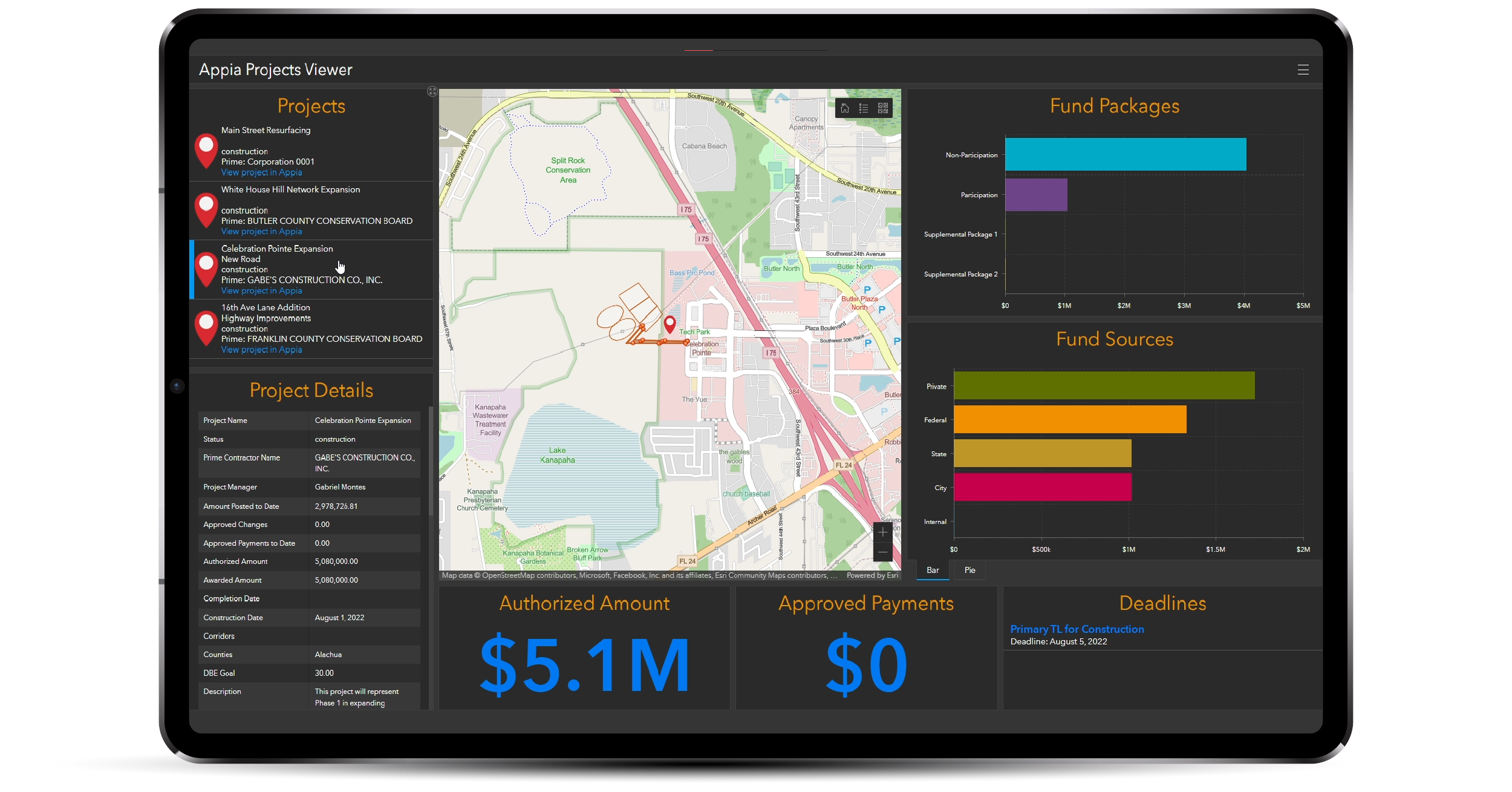Click the Main Street Resurfacing pin icon

point(206,150)
